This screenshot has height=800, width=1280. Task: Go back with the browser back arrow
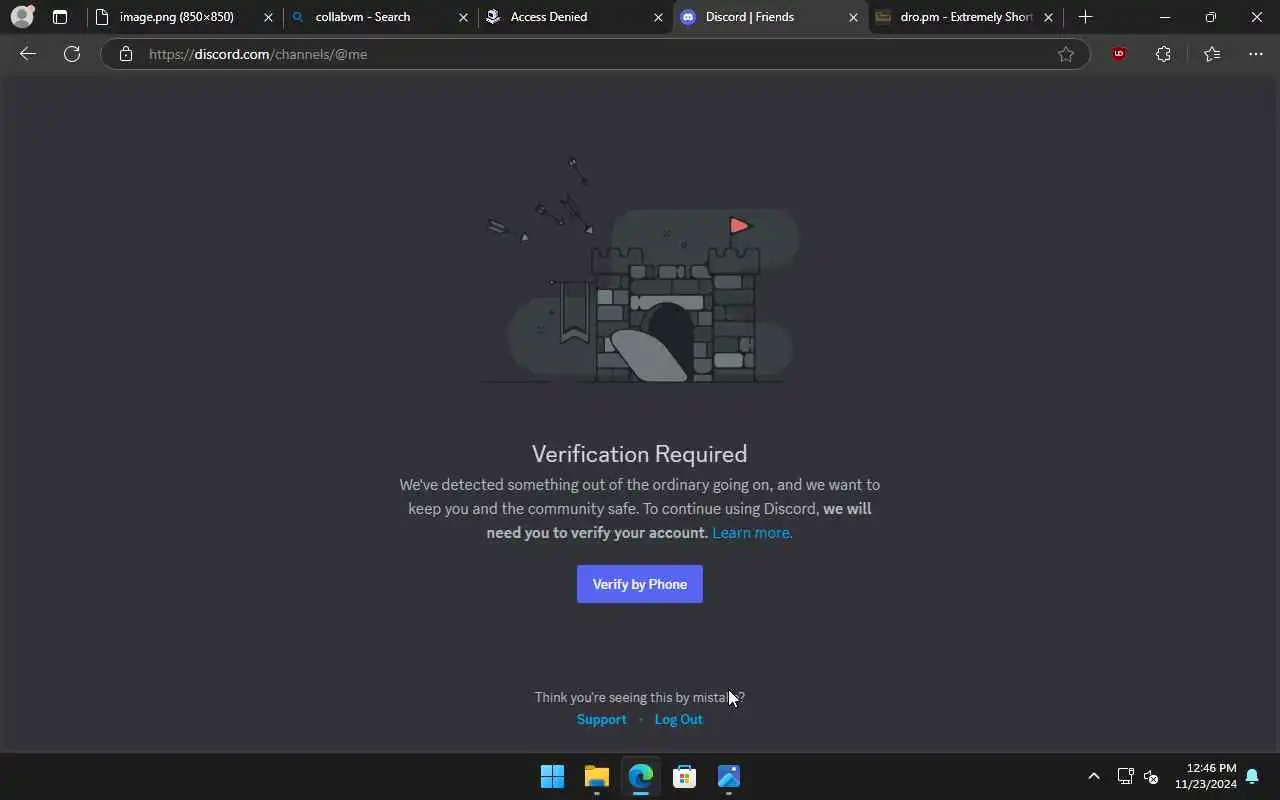tap(28, 54)
